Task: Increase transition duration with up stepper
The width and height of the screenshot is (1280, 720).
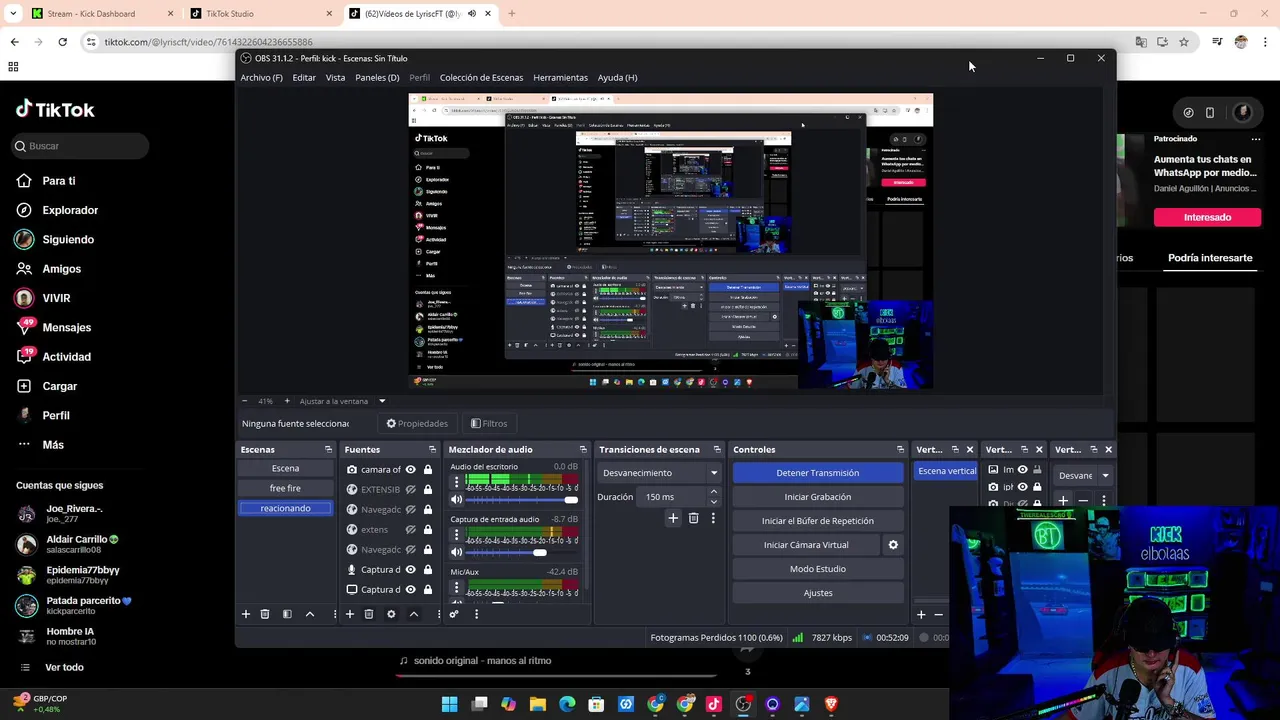Action: coord(713,492)
